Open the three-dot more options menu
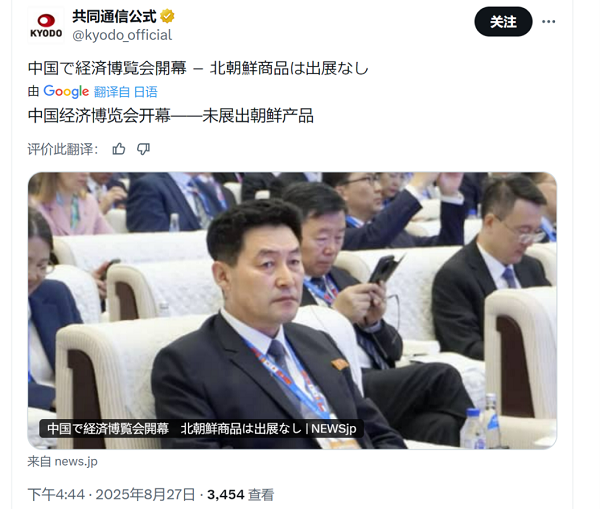This screenshot has height=509, width=600. 548,21
